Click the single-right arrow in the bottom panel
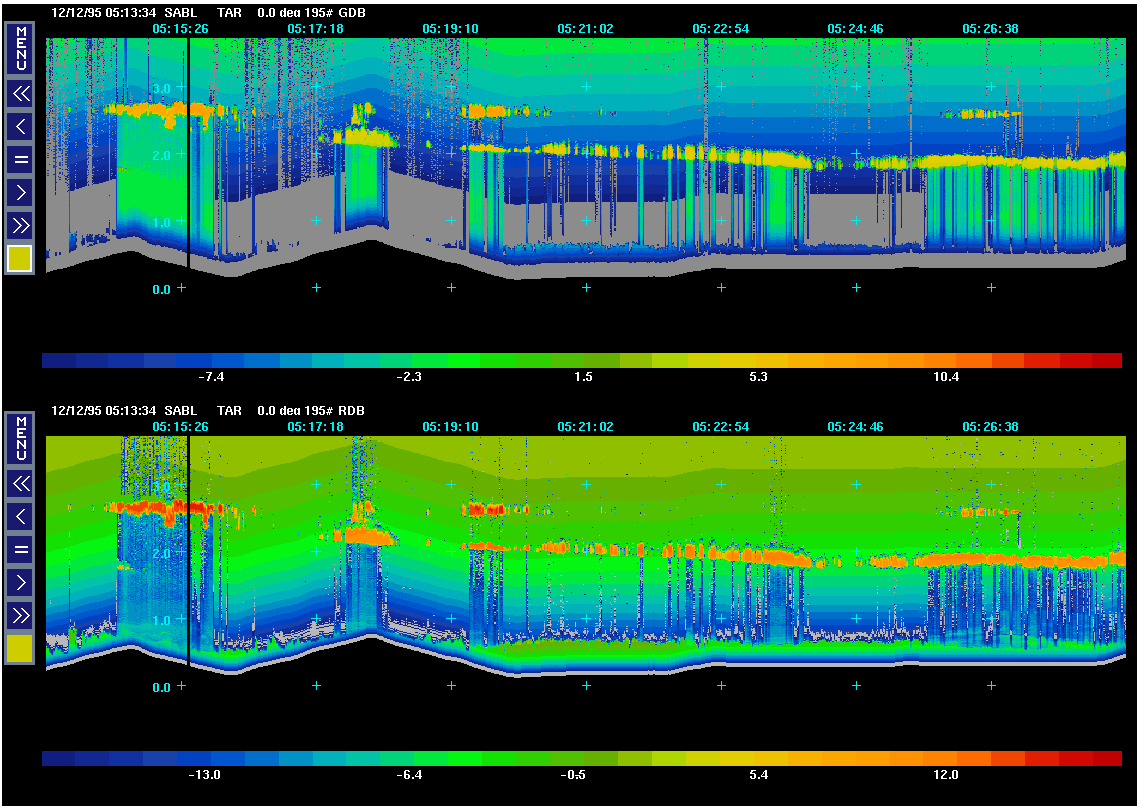 point(20,582)
